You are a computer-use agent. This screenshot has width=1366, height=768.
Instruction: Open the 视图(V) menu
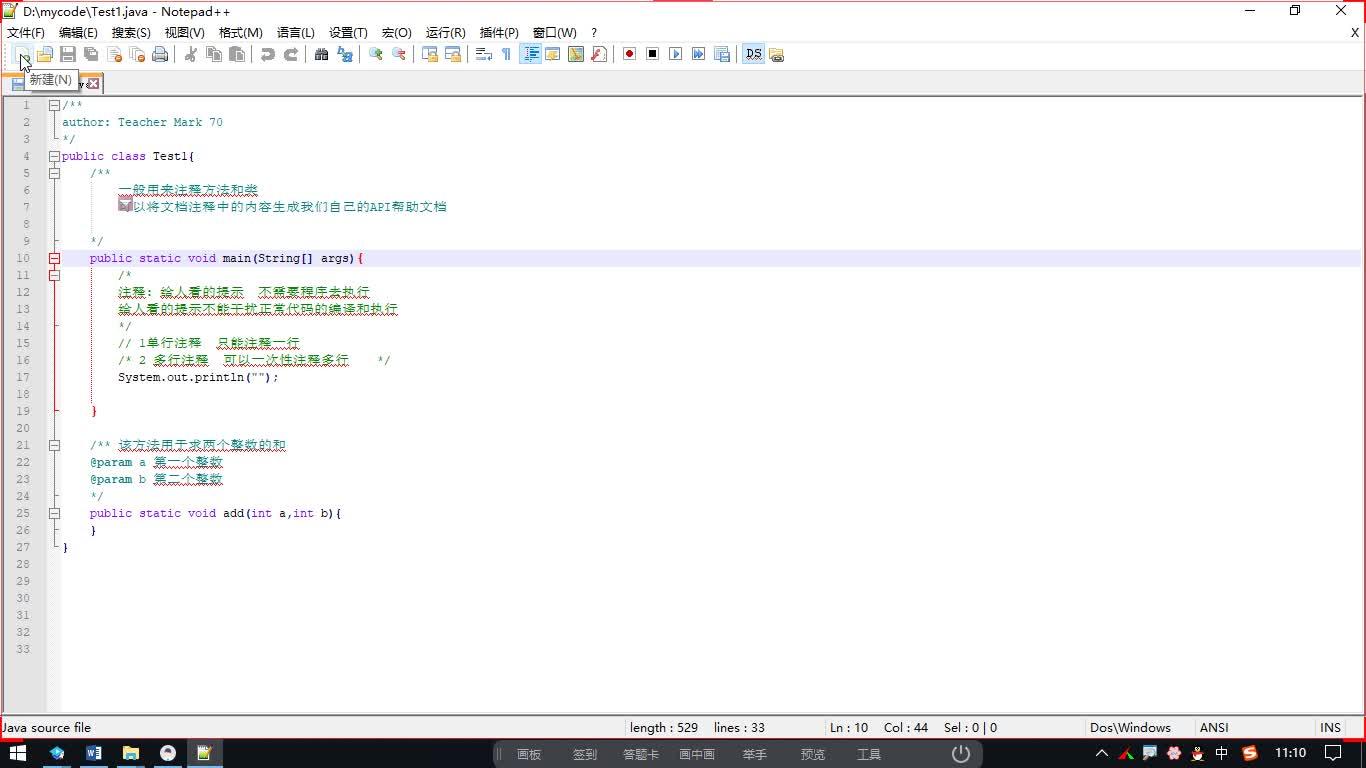184,33
